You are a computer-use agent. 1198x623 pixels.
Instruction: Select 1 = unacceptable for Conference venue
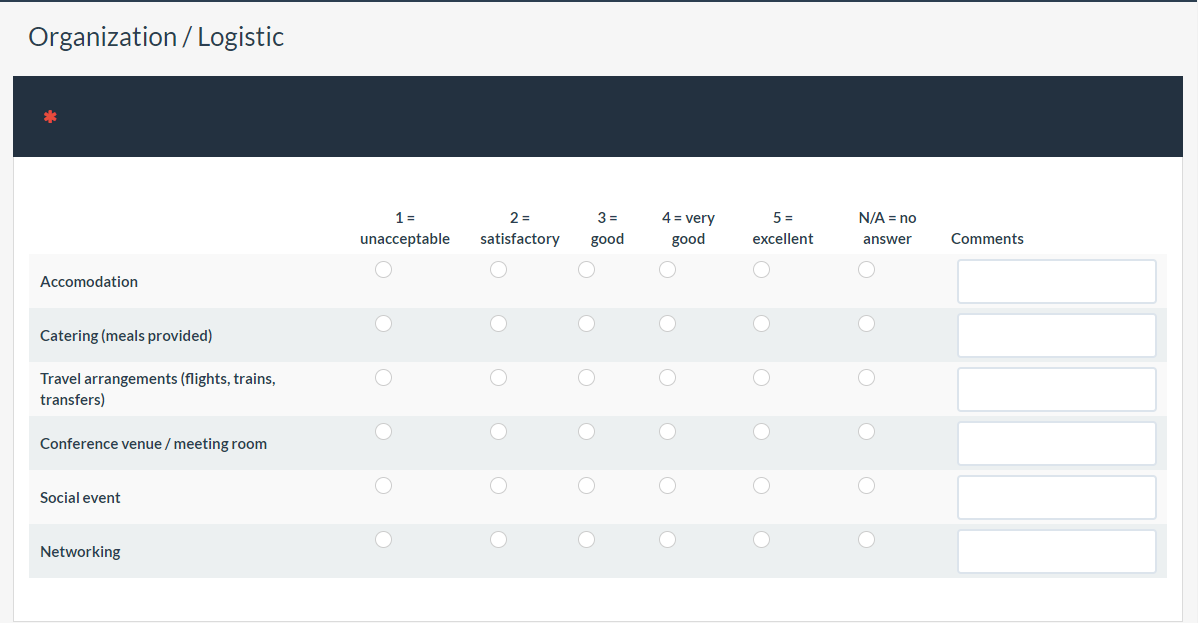383,432
